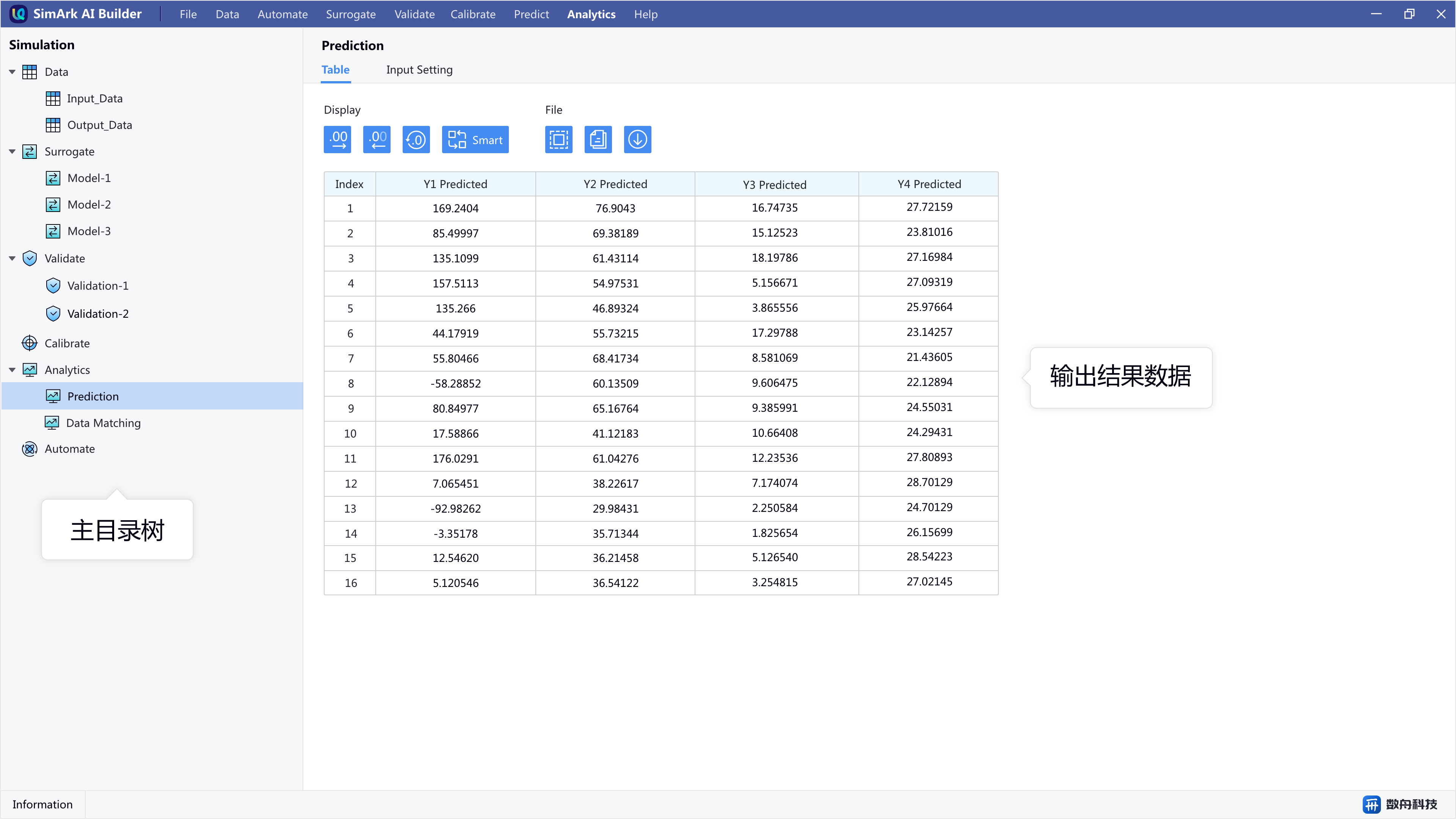Click the Smart display button

tap(475, 140)
